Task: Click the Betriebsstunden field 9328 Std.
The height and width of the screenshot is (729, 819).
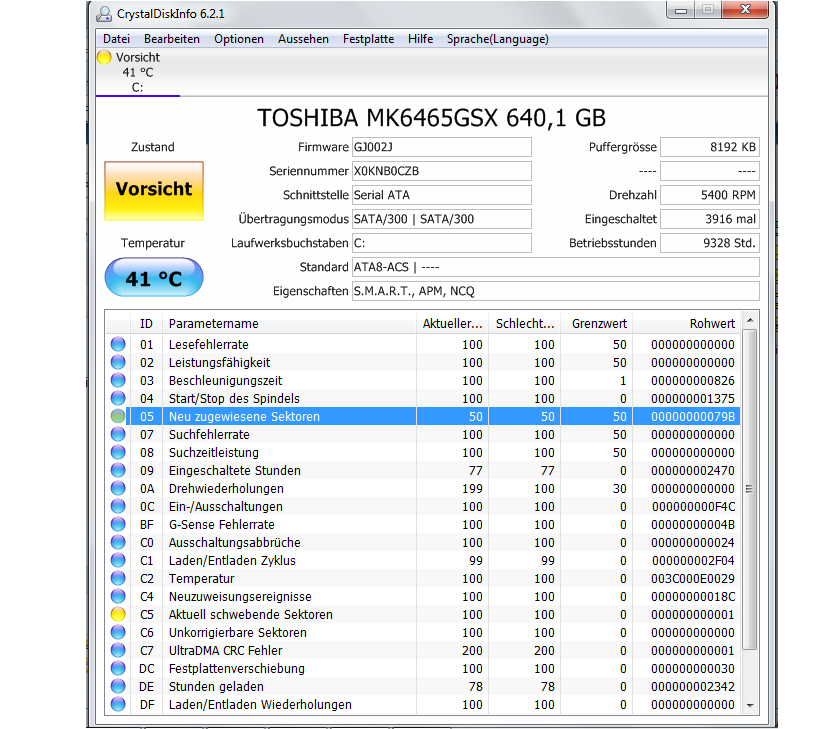Action: pyautogui.click(x=710, y=243)
